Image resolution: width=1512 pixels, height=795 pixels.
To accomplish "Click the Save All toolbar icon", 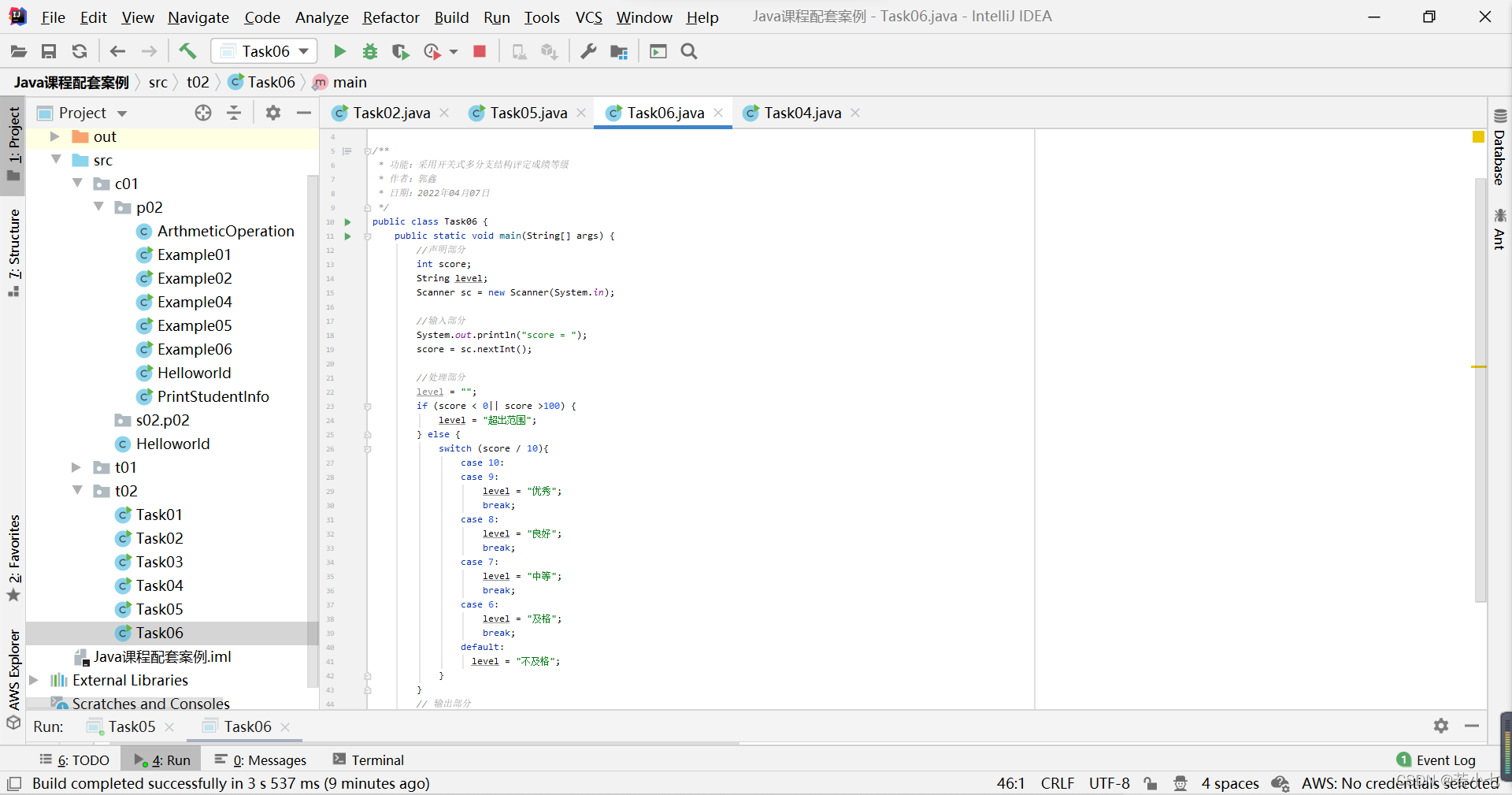I will 49,52.
